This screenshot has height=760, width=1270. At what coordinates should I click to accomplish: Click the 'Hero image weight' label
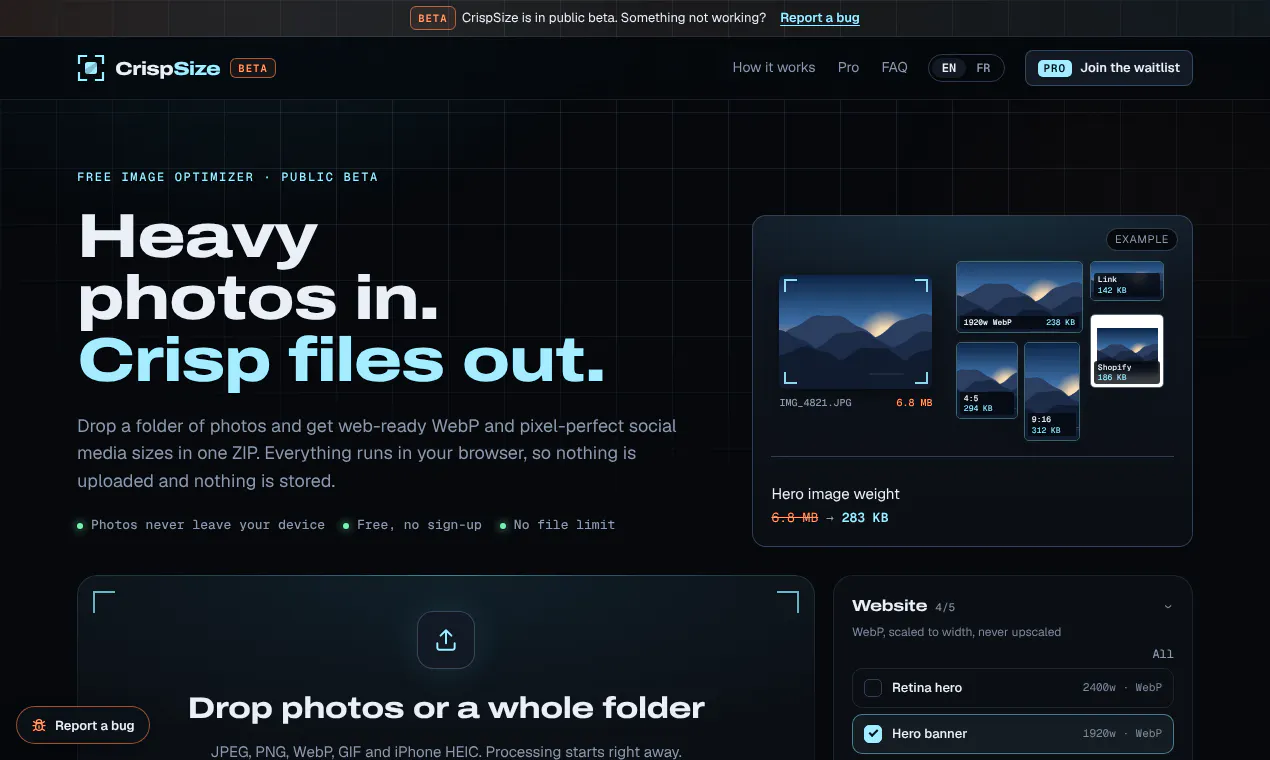pyautogui.click(x=836, y=494)
